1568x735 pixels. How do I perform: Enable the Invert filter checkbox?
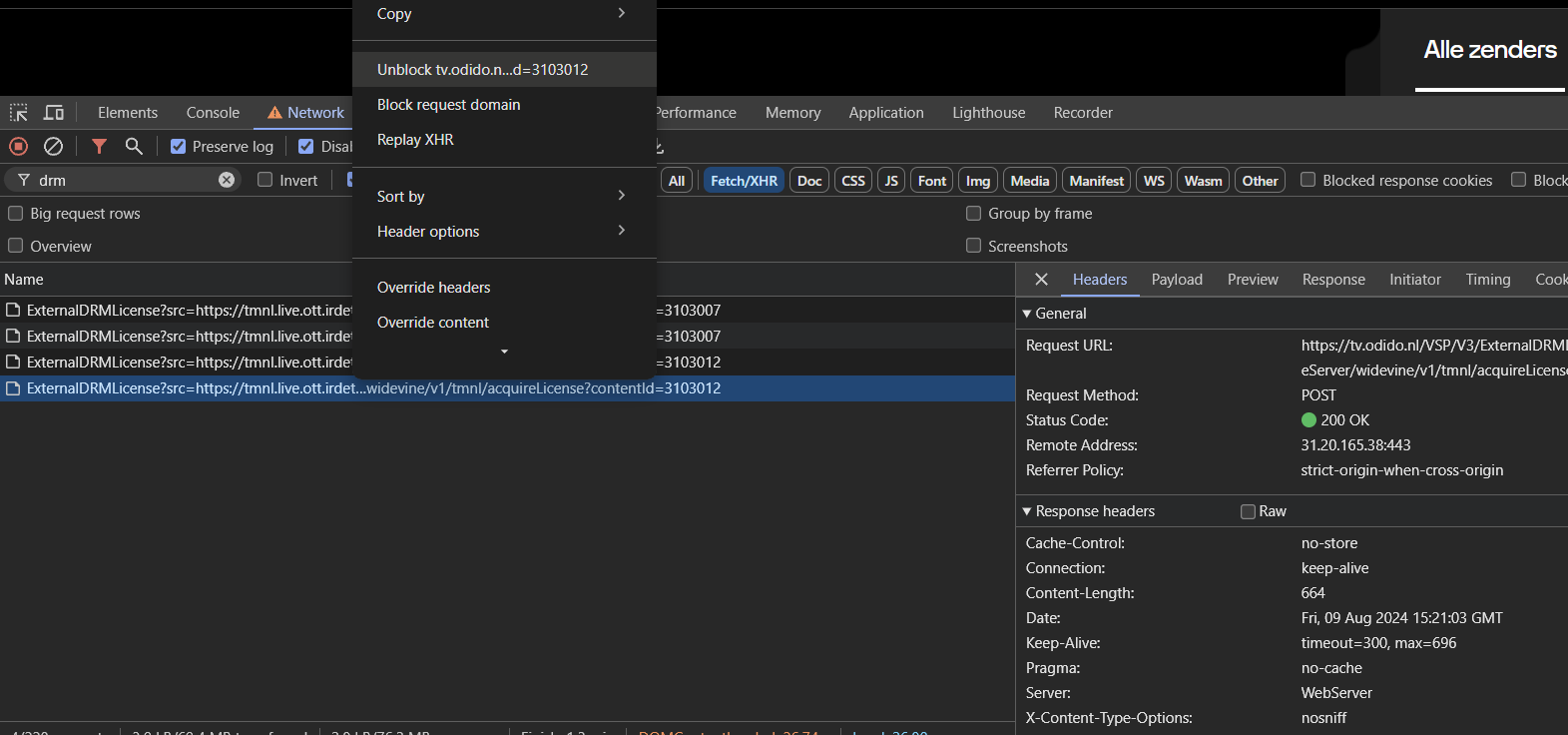pos(265,180)
